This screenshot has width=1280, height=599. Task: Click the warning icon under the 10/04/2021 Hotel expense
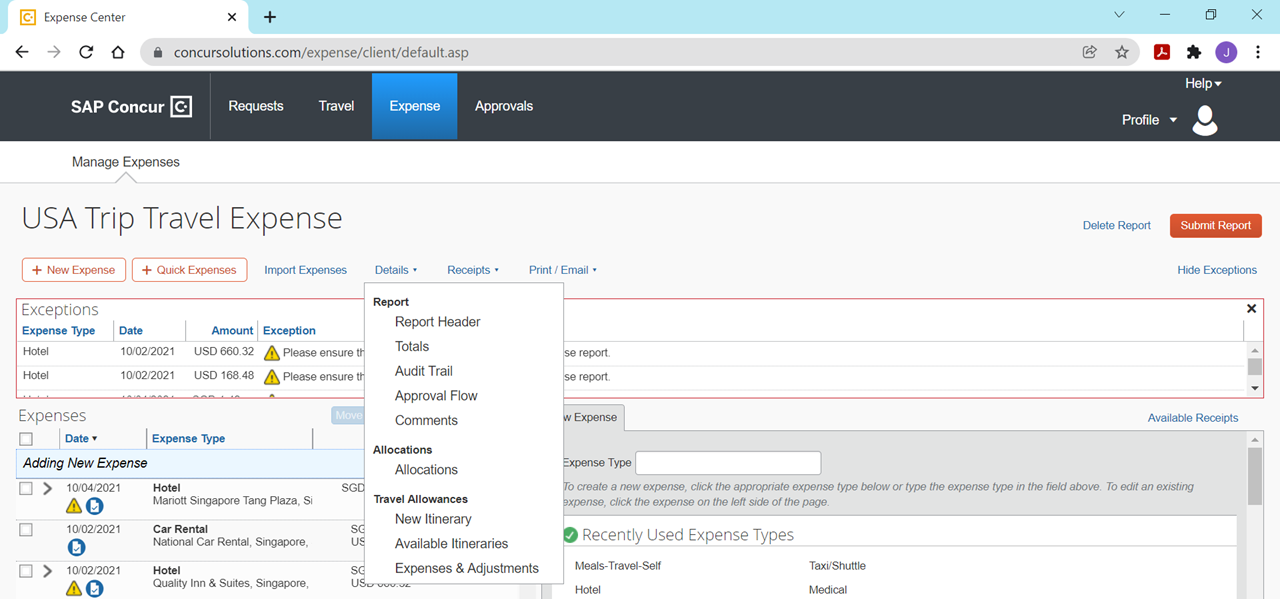click(74, 506)
